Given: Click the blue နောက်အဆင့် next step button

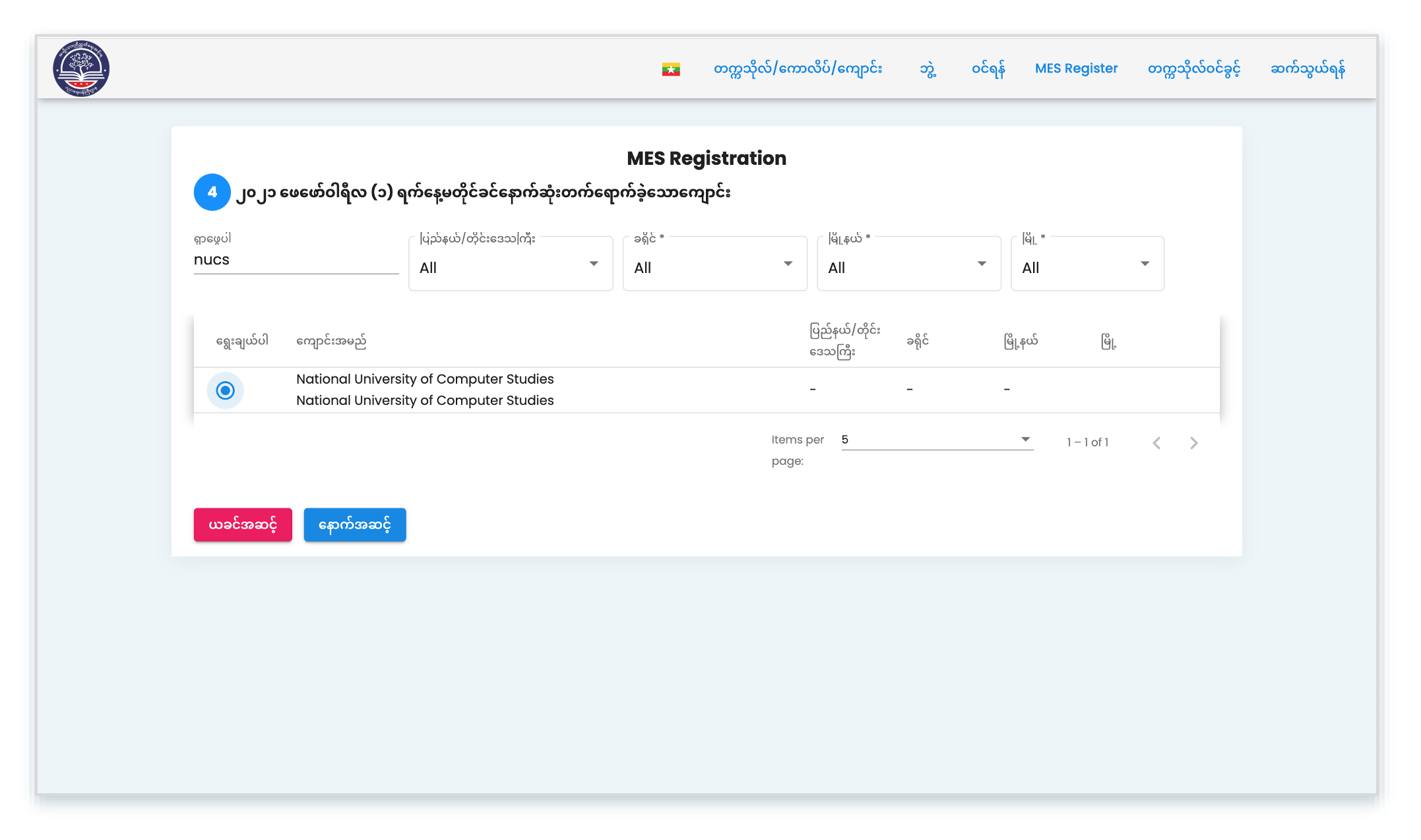Looking at the screenshot, I should [x=355, y=525].
